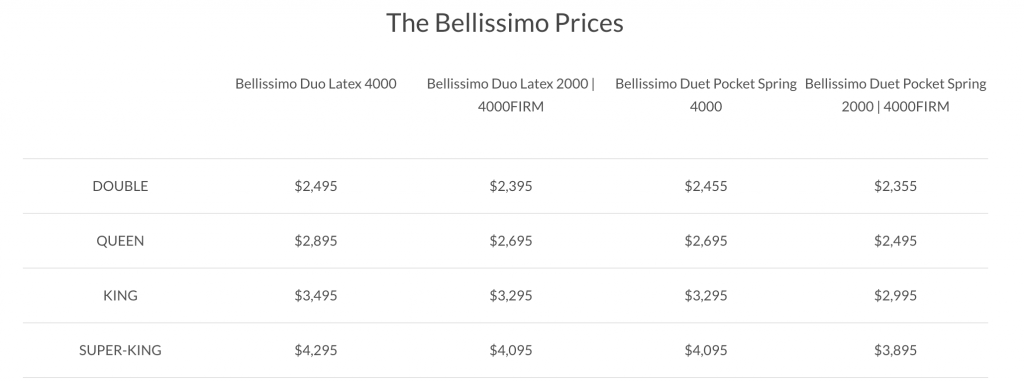Select the $2,895 Queen price
Image resolution: width=1024 pixels, height=383 pixels.
315,241
